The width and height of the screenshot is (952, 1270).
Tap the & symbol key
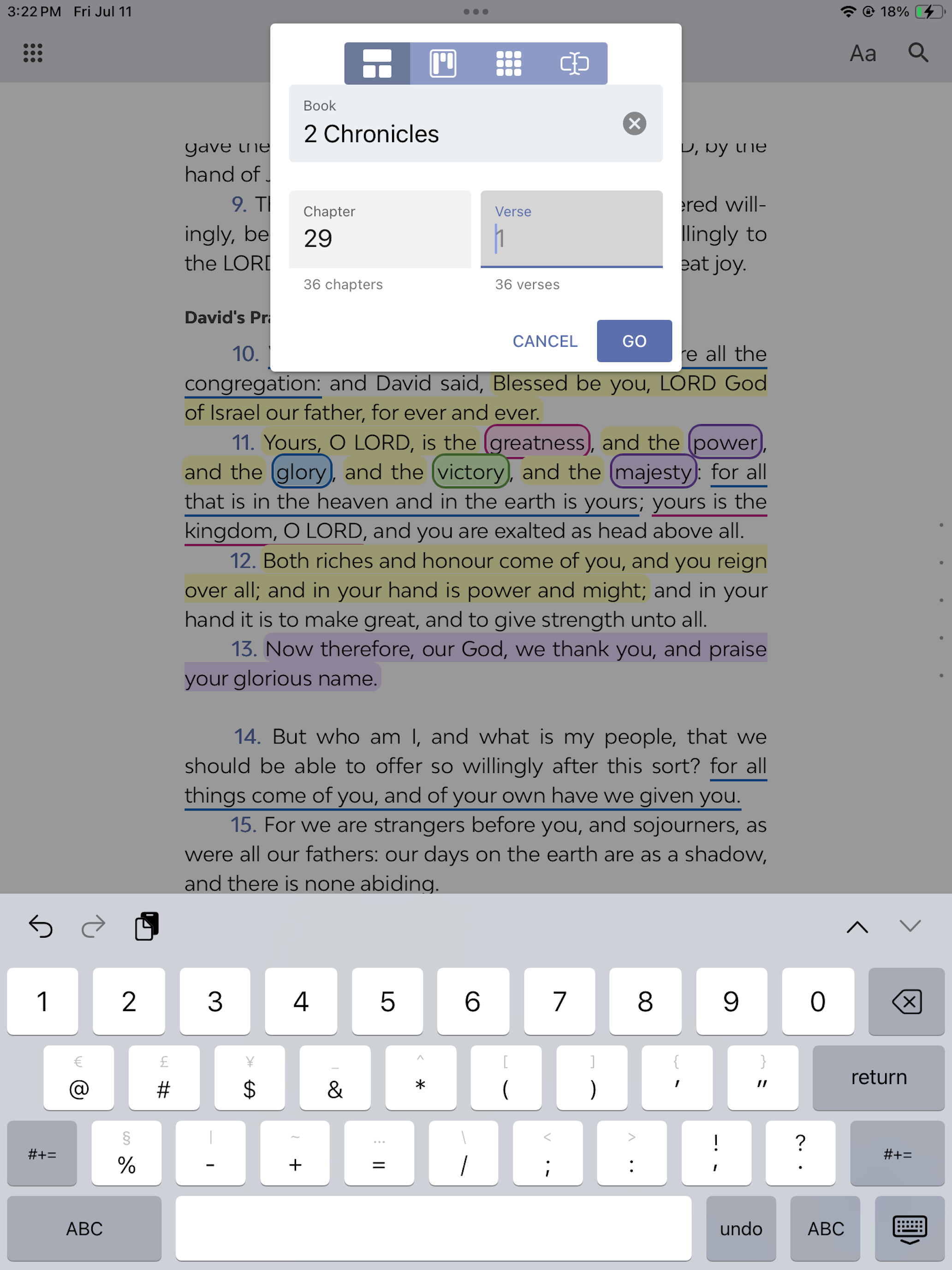tap(335, 1077)
